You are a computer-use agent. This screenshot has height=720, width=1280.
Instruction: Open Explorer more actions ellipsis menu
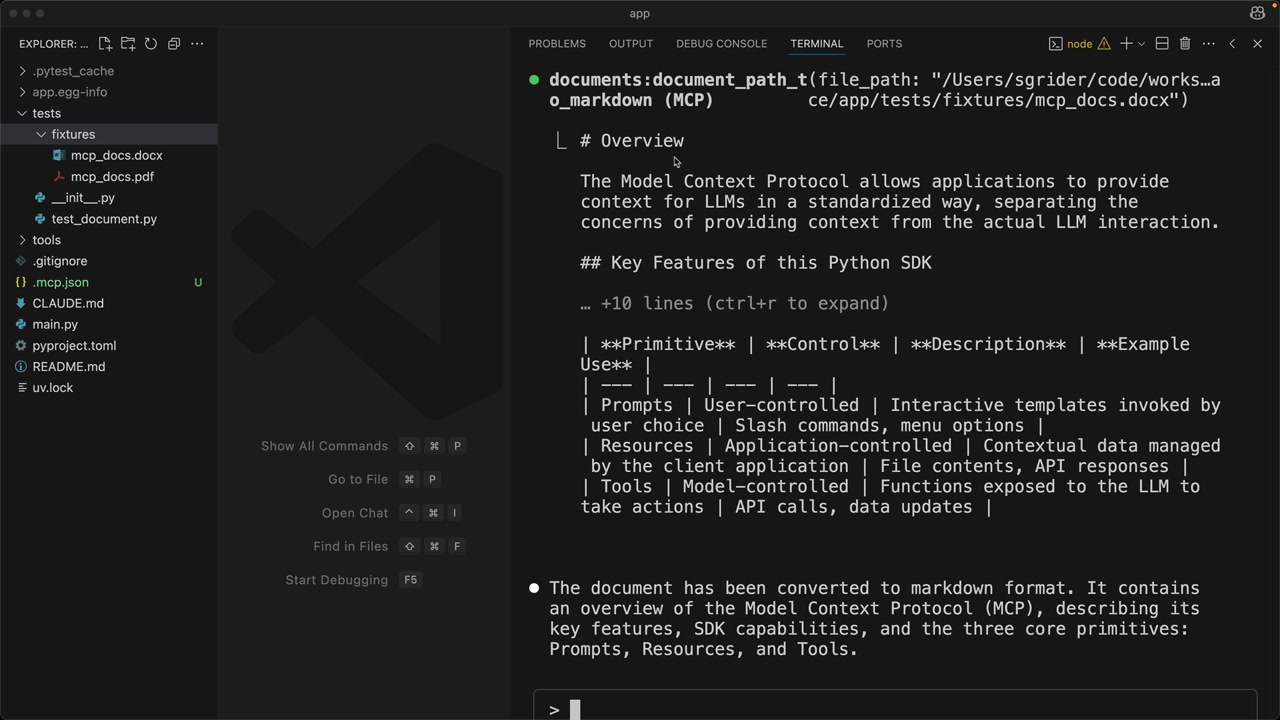(197, 44)
